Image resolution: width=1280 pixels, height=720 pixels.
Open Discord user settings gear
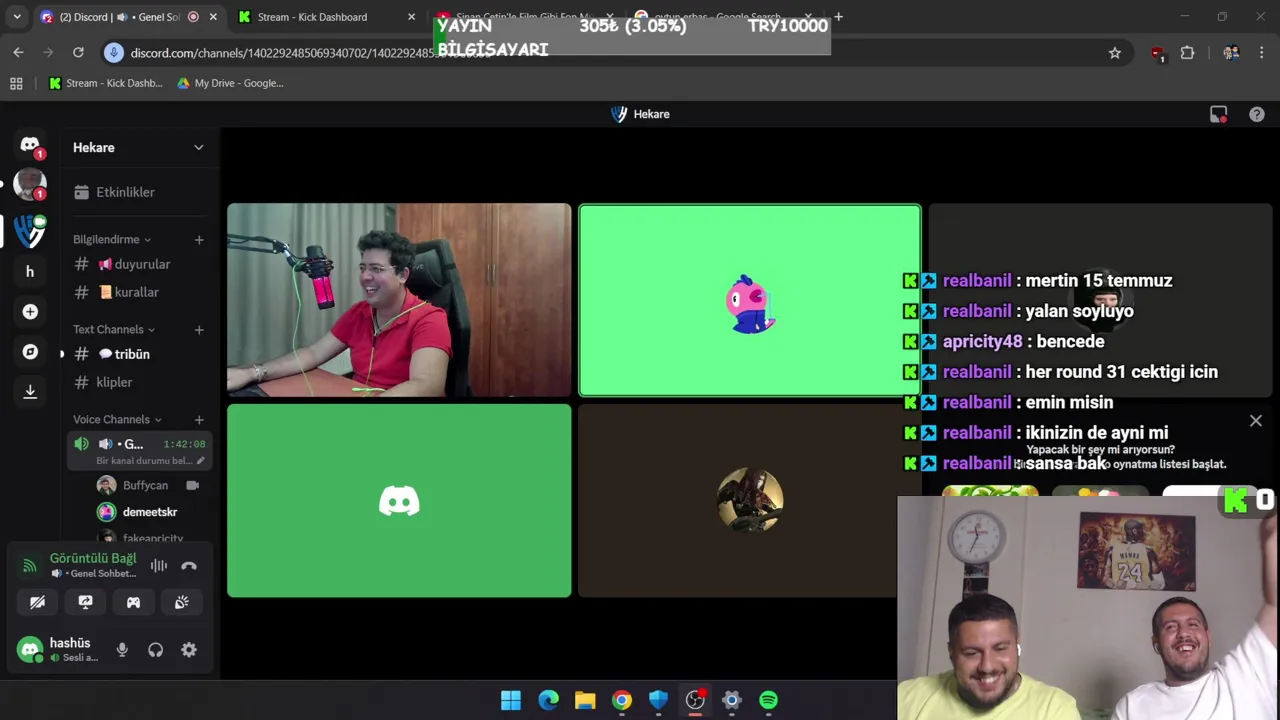coord(189,650)
